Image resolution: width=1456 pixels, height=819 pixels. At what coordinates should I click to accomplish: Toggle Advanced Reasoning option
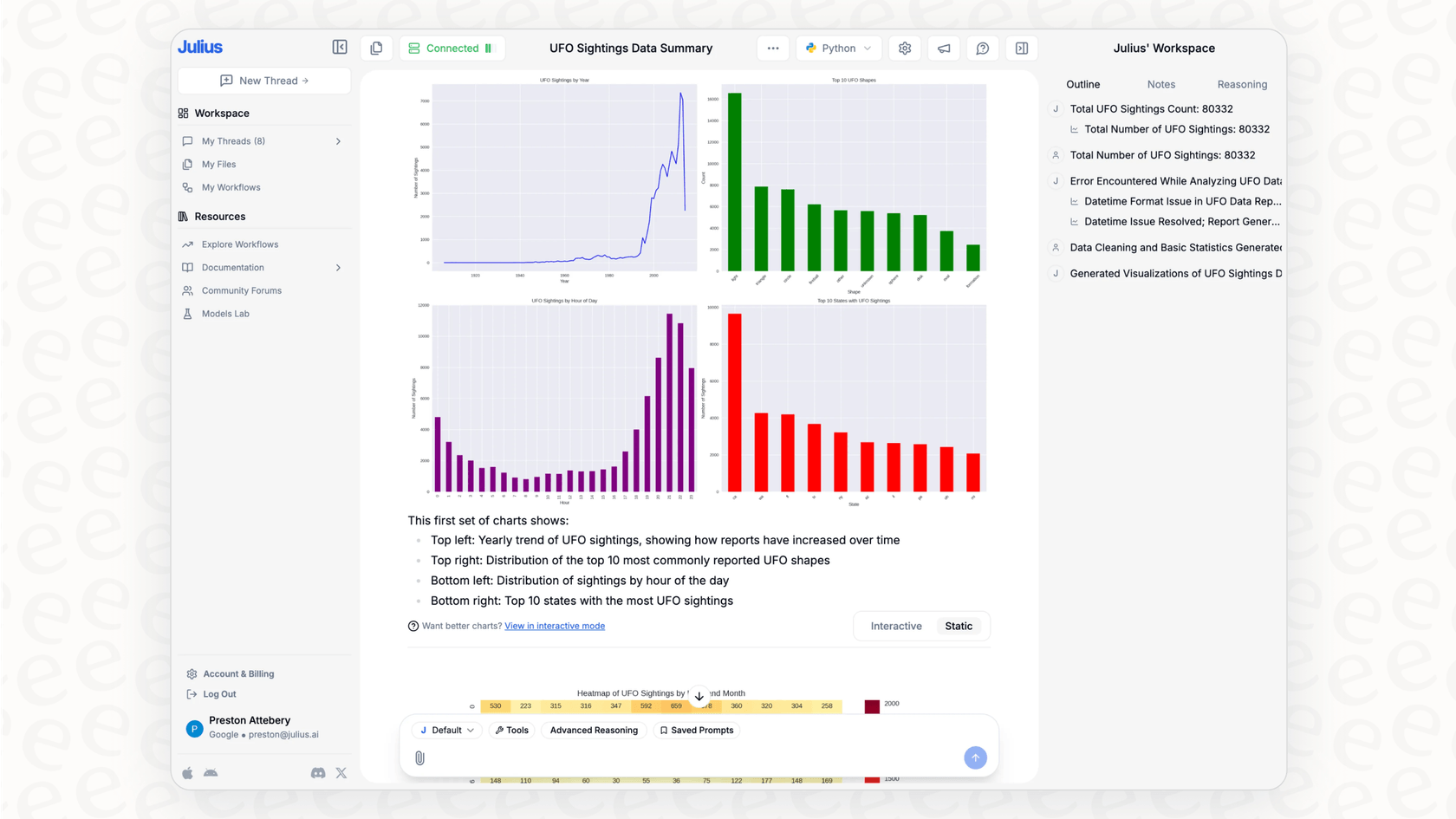click(x=594, y=731)
